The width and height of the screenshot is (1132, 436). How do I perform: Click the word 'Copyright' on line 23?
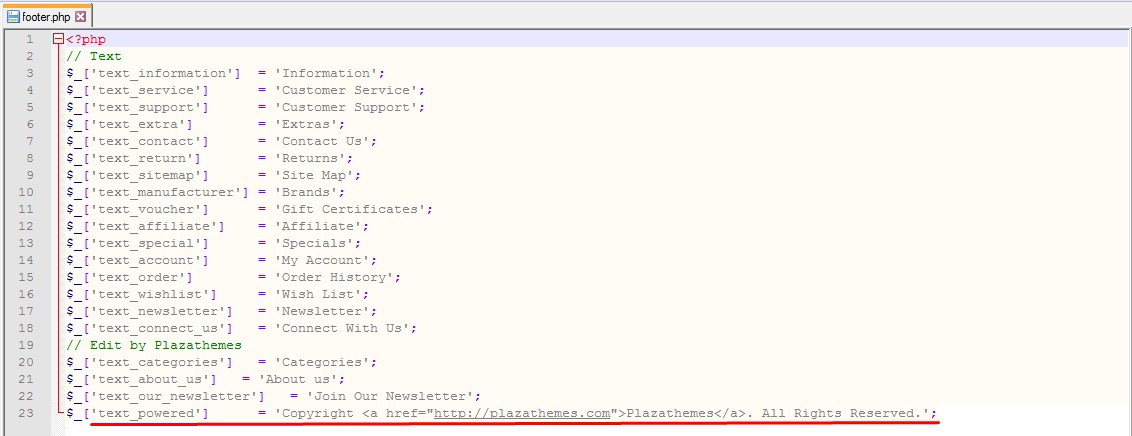[318, 414]
